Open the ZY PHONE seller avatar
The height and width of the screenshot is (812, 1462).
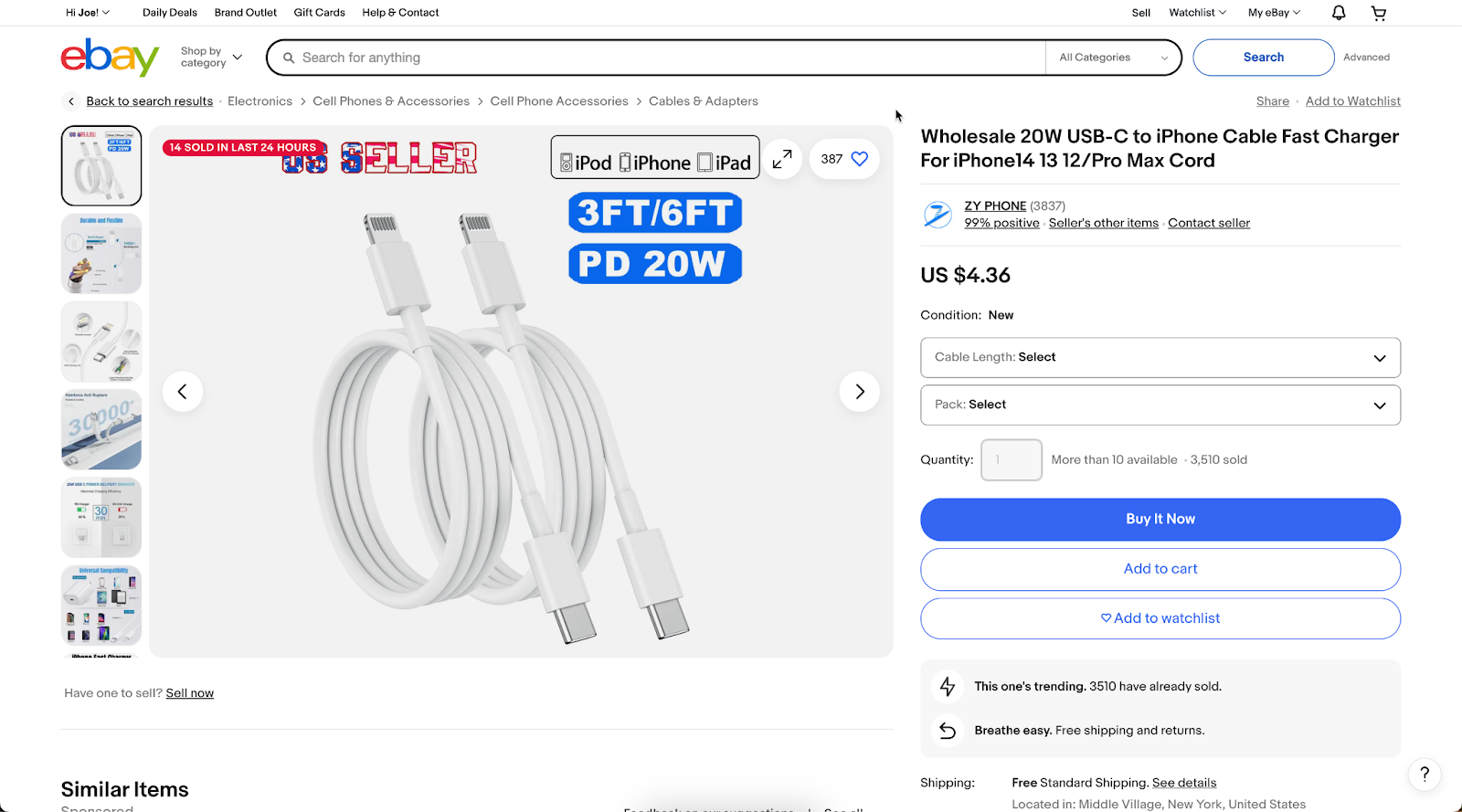[x=937, y=215]
